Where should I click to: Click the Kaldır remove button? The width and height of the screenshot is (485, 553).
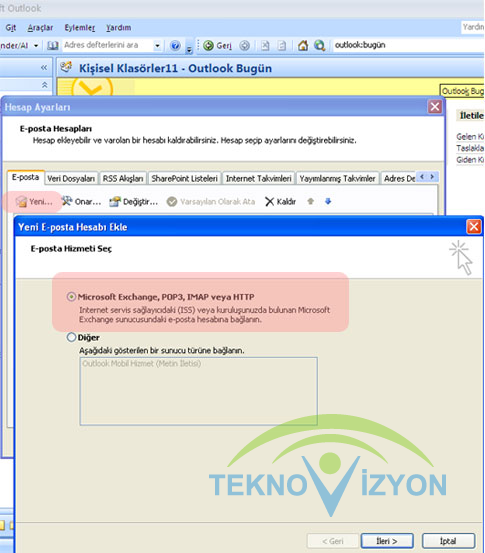(x=281, y=201)
